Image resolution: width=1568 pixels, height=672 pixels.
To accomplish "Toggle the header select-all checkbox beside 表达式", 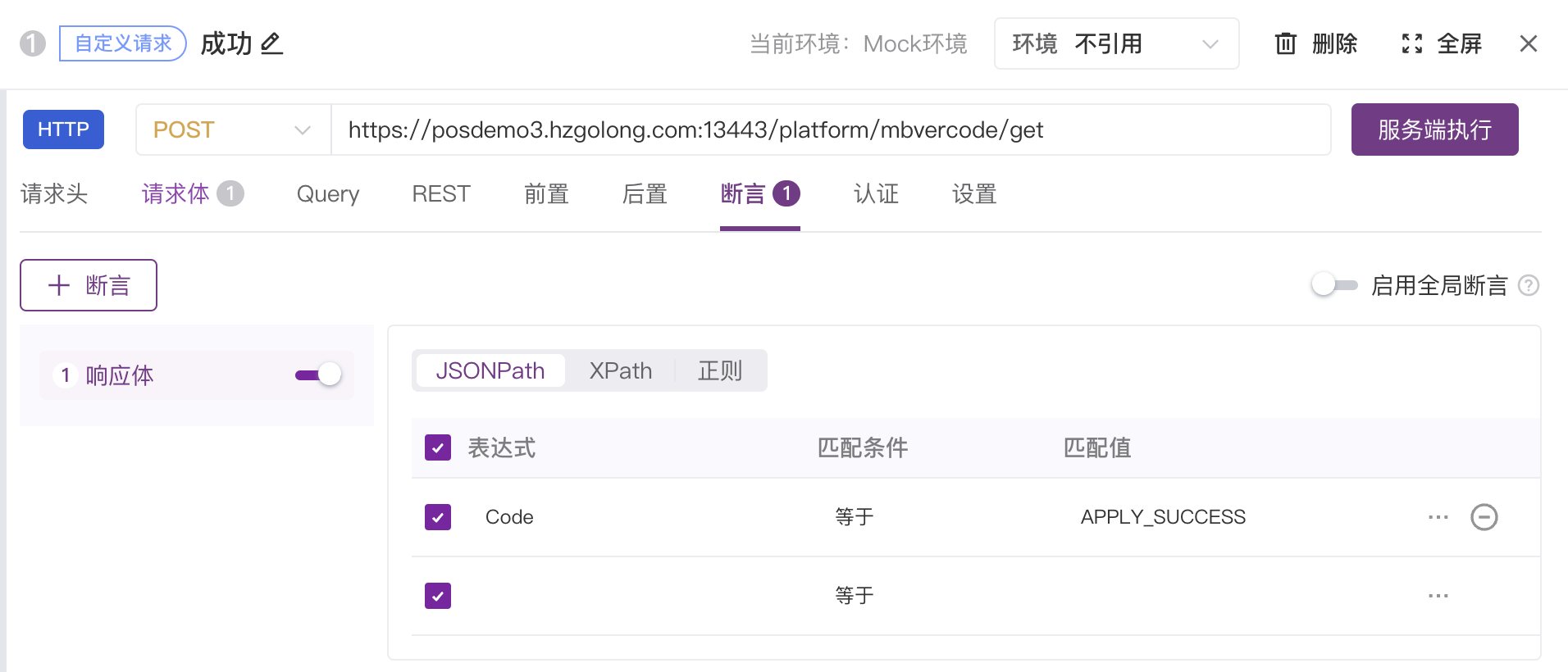I will (x=438, y=447).
